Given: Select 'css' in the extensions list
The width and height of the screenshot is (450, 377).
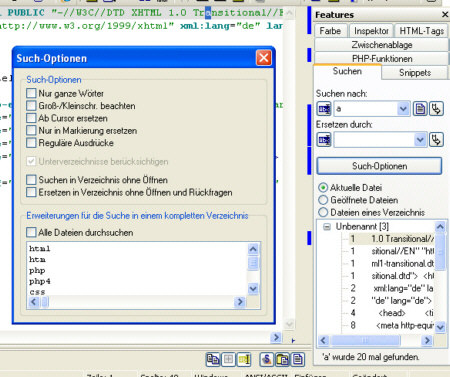Looking at the screenshot, I should pos(37,292).
